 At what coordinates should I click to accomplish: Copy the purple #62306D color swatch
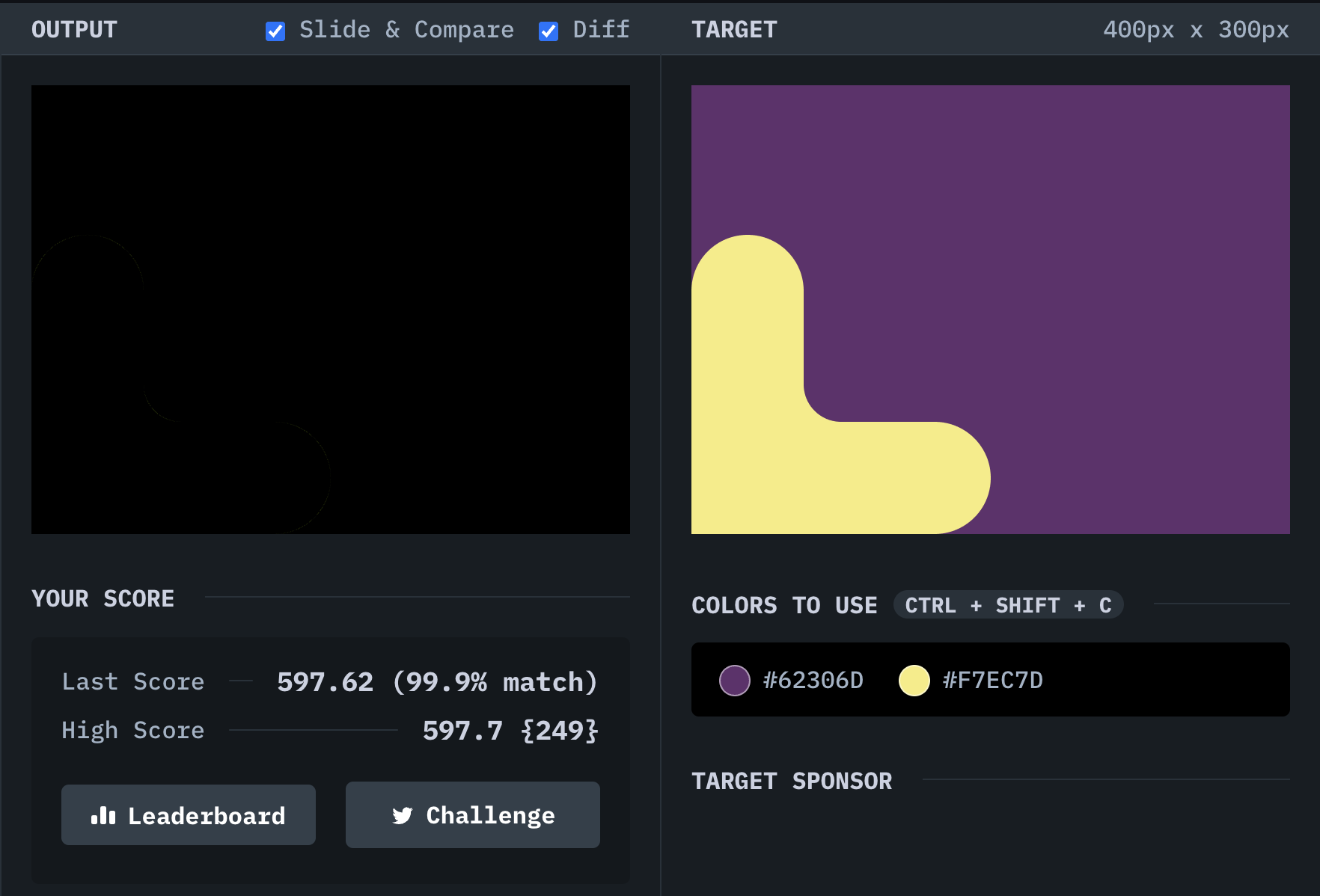coord(735,681)
